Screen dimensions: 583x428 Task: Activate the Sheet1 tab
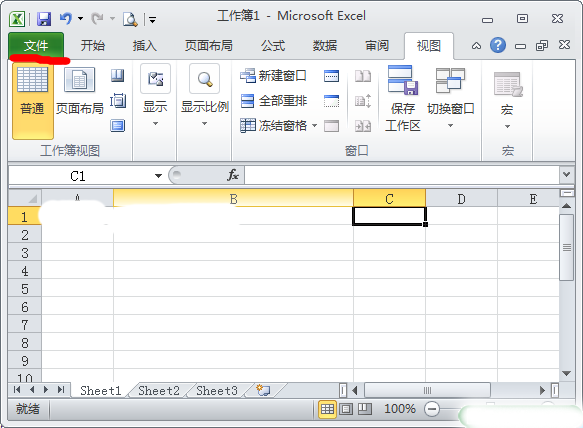(x=101, y=391)
